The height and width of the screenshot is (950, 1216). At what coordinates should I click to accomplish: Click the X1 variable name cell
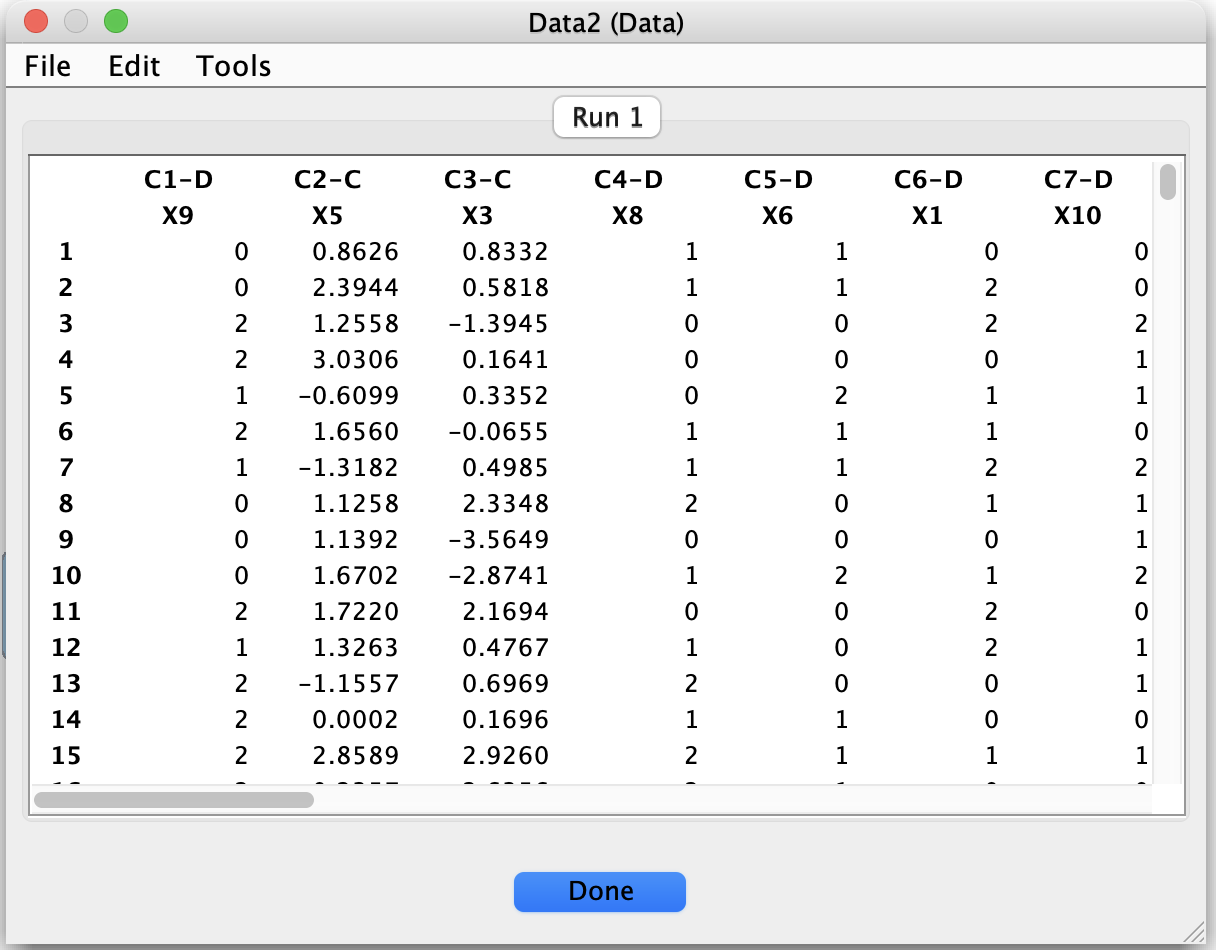pyautogui.click(x=928, y=216)
